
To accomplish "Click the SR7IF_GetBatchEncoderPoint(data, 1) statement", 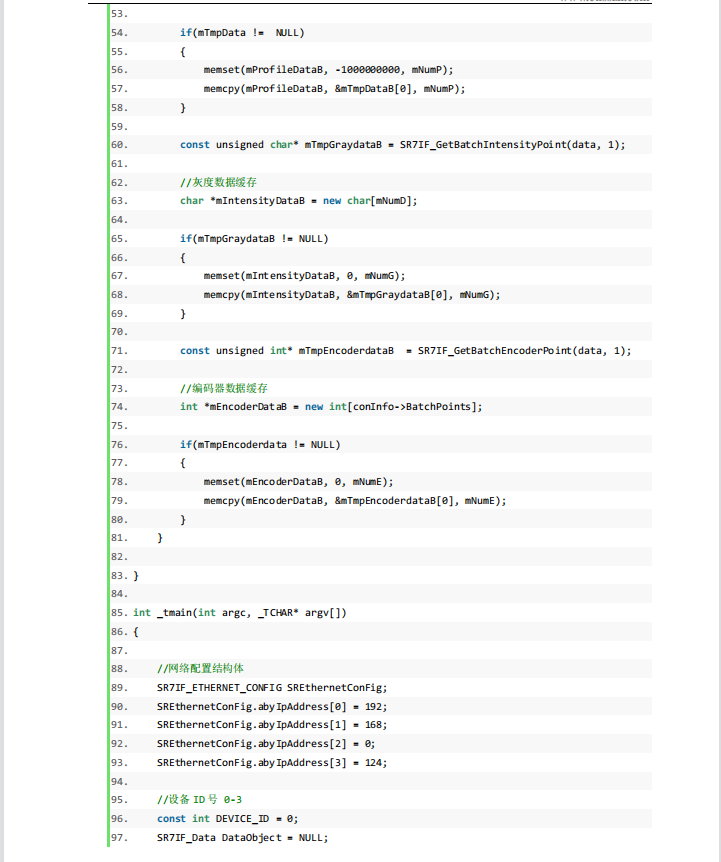I will 406,351.
